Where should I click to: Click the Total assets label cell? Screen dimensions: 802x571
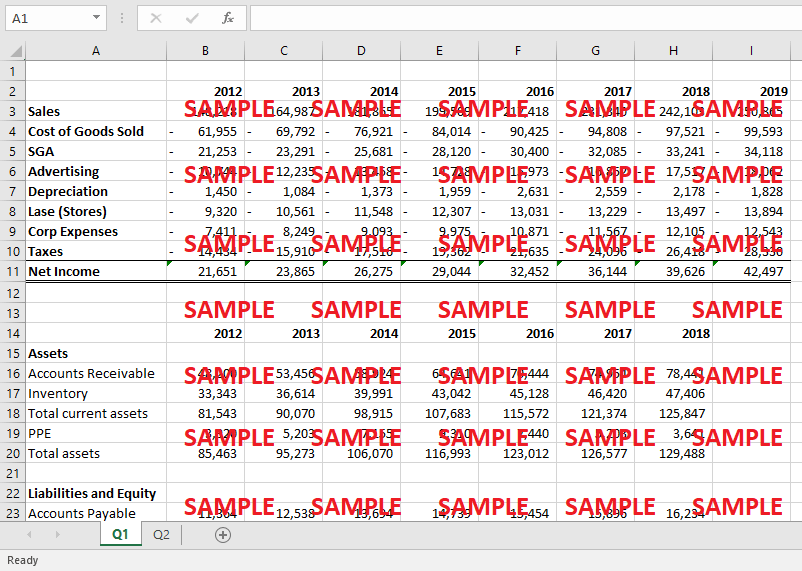96,454
